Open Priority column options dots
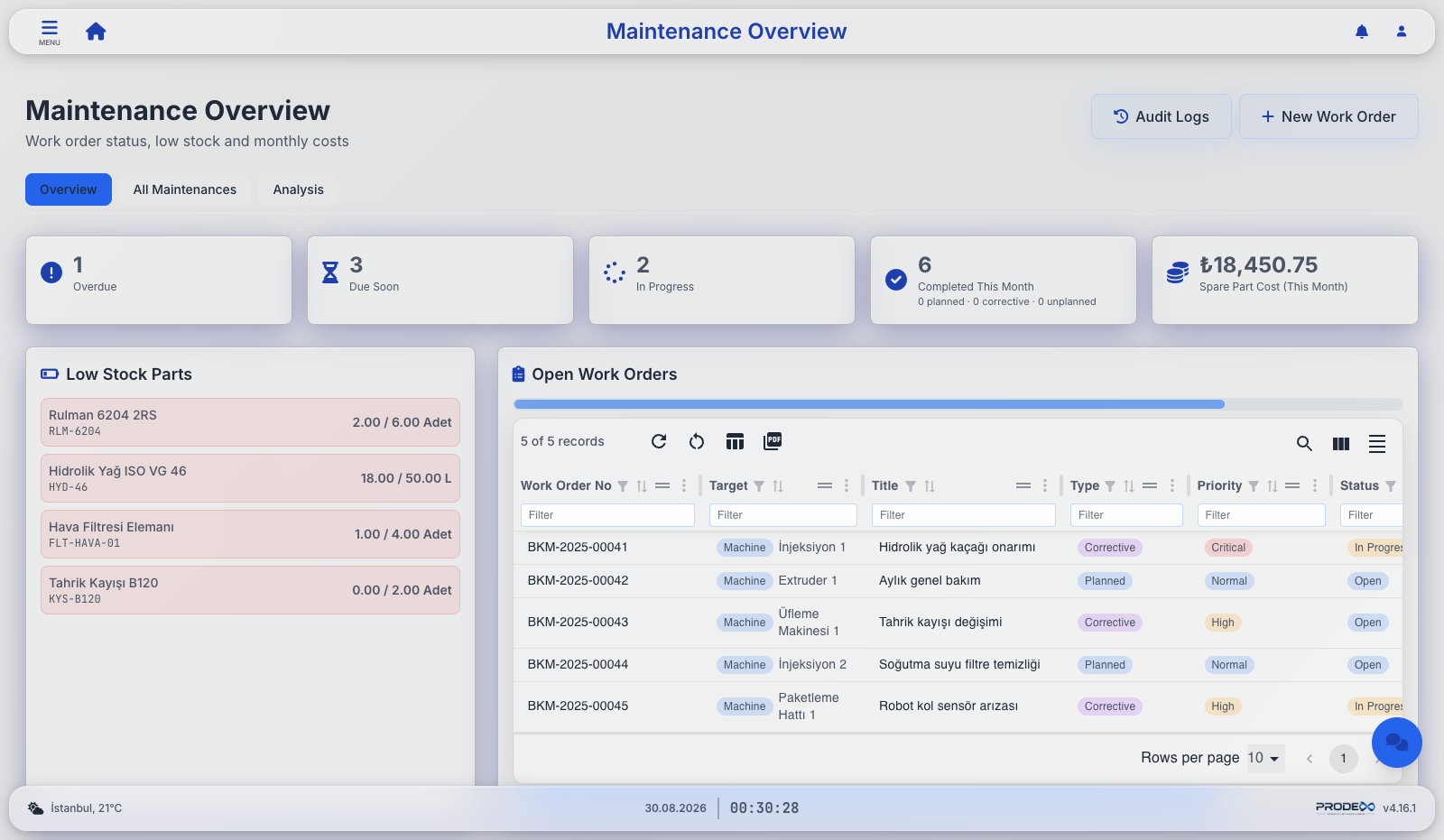Image resolution: width=1444 pixels, height=840 pixels. 1315,485
